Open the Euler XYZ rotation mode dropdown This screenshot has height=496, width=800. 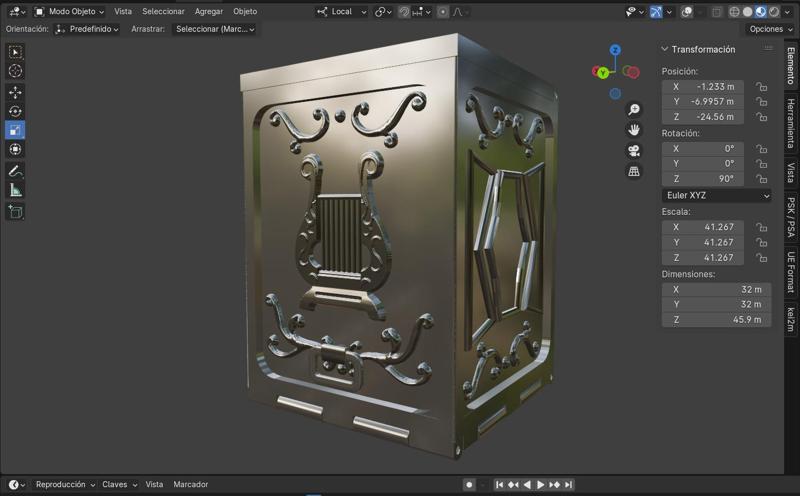pos(716,196)
